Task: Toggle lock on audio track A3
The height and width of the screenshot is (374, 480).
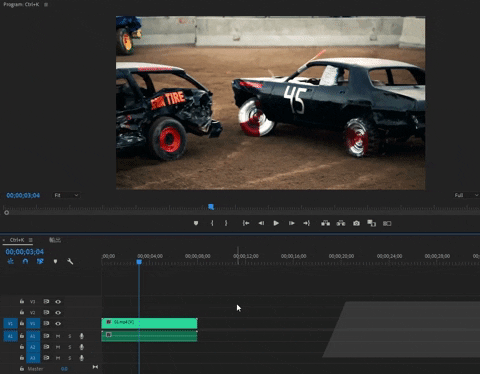Action: [22, 358]
